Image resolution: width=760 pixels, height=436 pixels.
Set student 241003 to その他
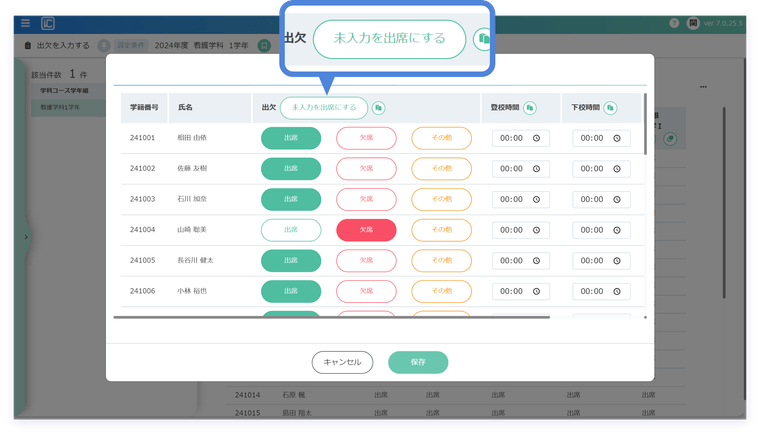(x=442, y=199)
